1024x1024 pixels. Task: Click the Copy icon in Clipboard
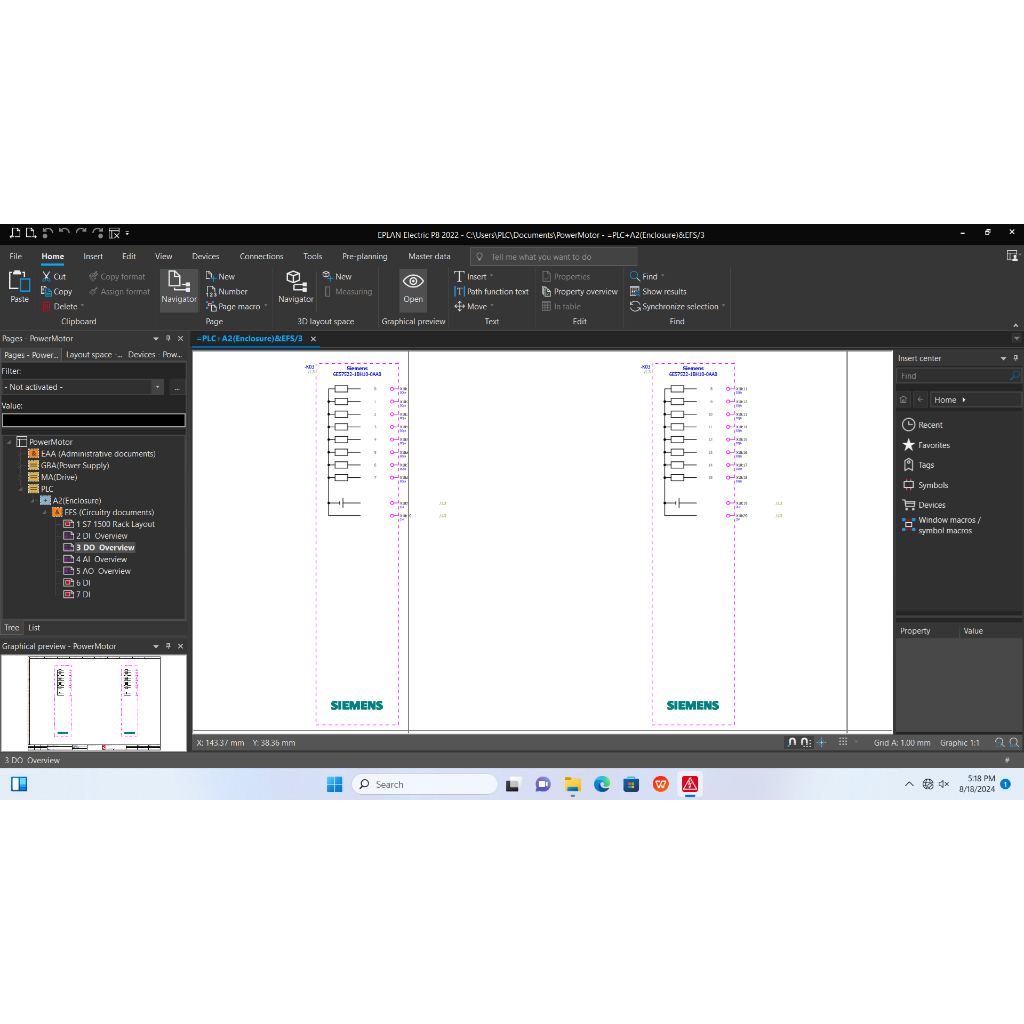[x=46, y=291]
